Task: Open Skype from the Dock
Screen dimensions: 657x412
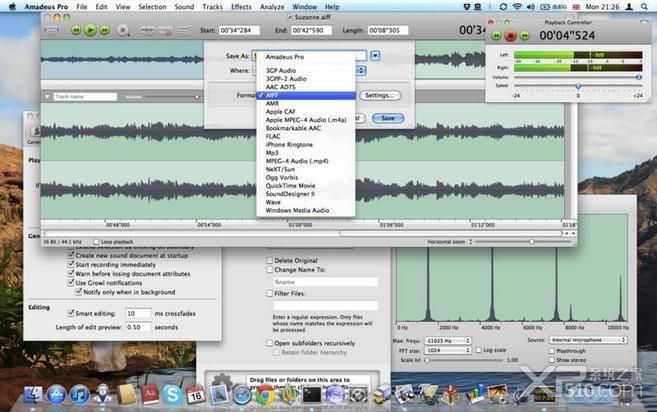Action: point(172,394)
